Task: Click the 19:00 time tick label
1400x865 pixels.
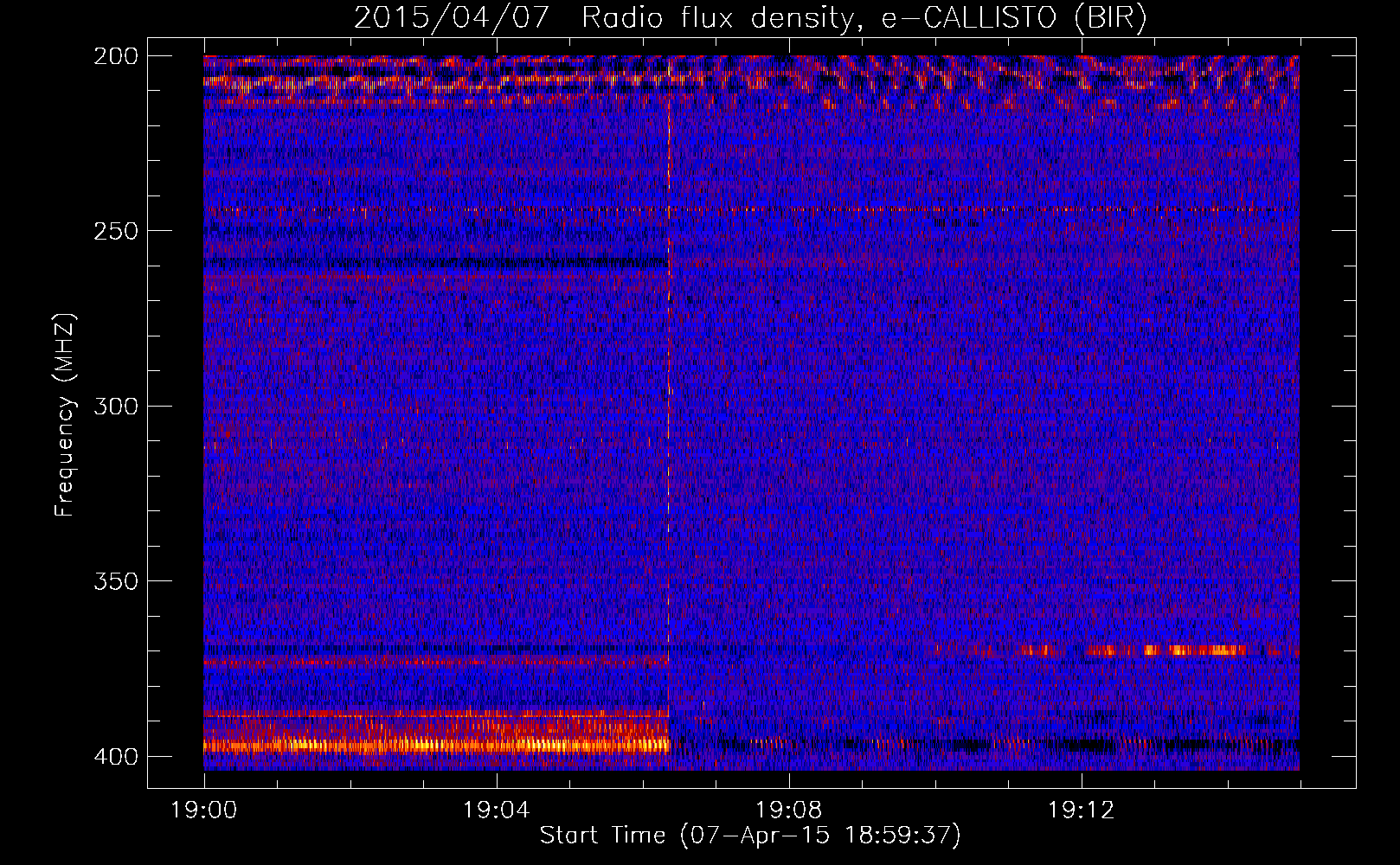Action: coord(204,811)
